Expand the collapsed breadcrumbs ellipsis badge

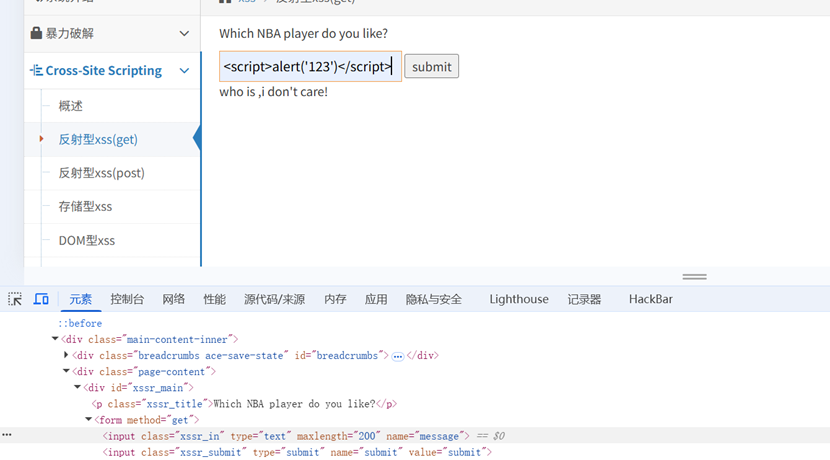(398, 356)
